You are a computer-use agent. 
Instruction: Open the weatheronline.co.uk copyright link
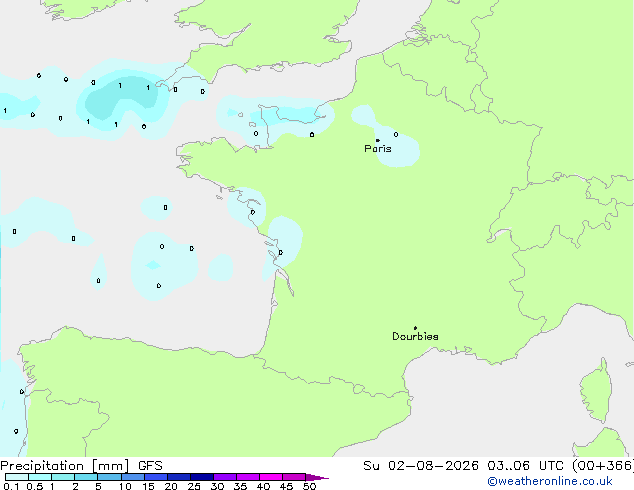point(550,481)
